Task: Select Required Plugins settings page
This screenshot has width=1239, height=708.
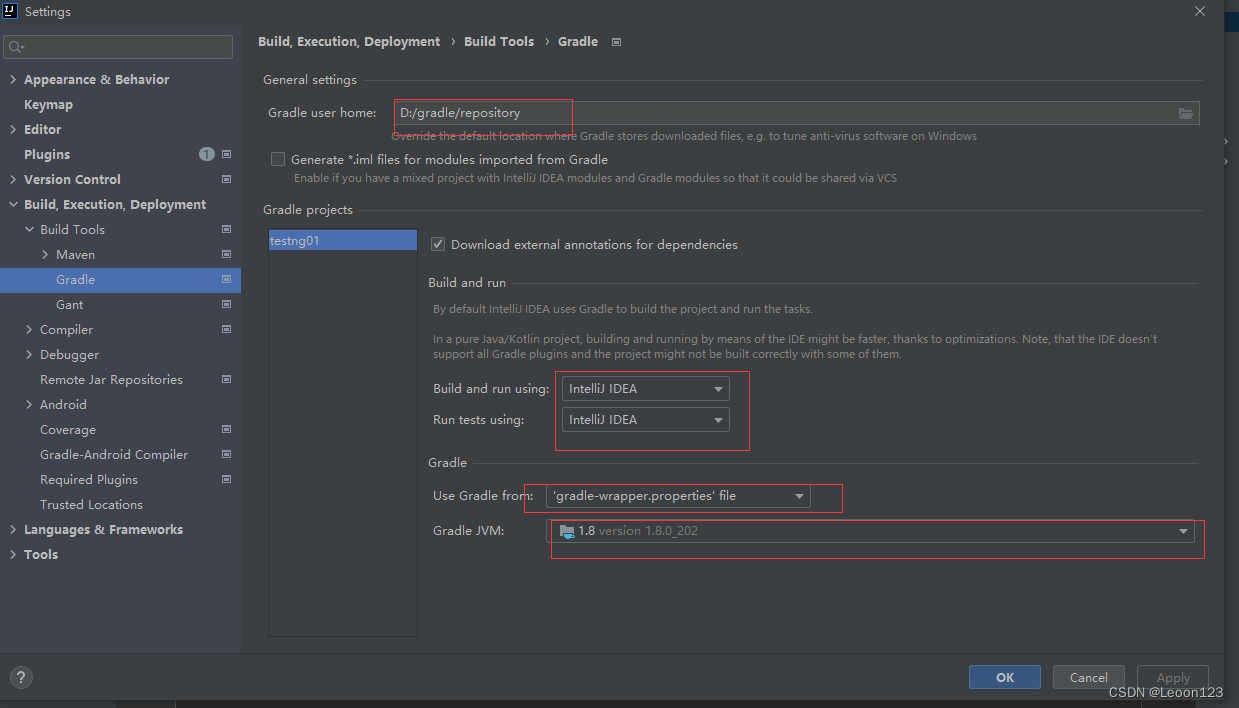Action: (89, 479)
